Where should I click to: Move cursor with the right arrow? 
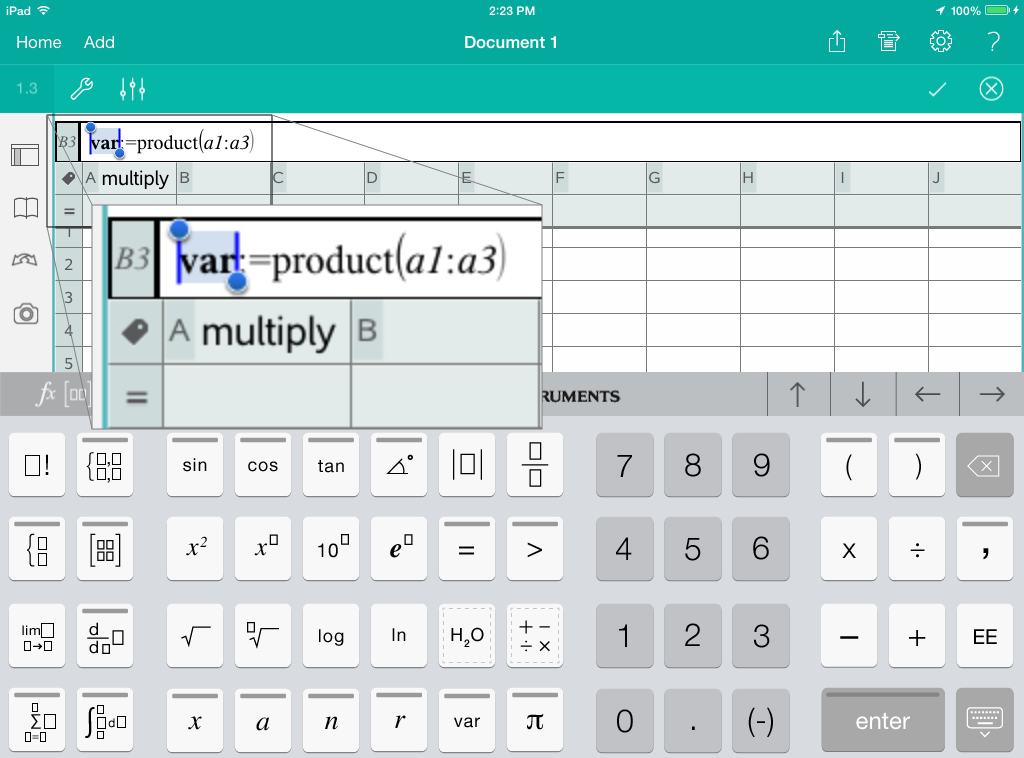pyautogui.click(x=991, y=395)
